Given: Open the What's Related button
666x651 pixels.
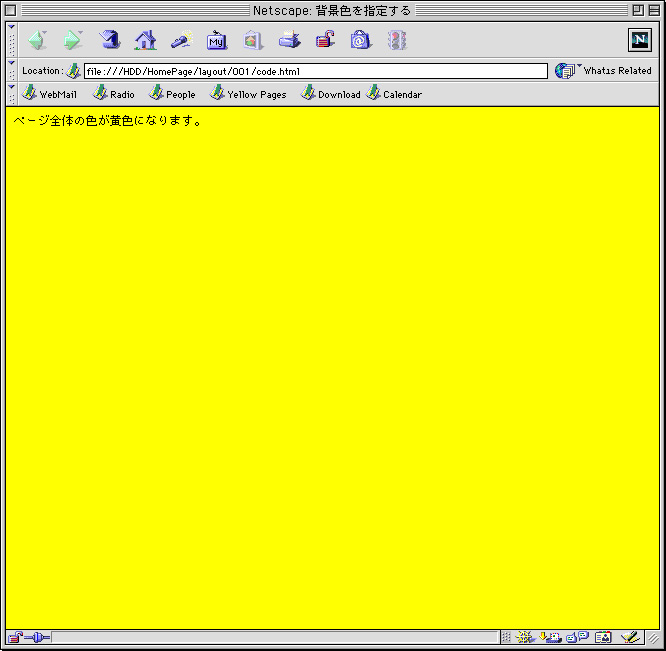Looking at the screenshot, I should (x=603, y=70).
